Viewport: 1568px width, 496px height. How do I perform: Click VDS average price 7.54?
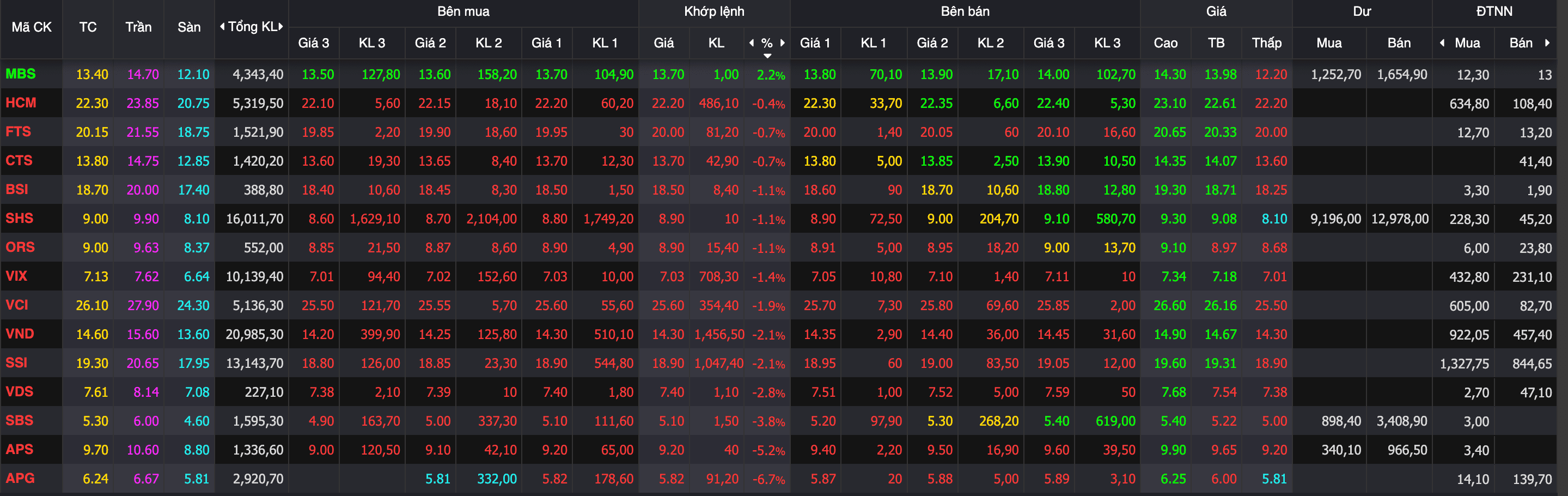pos(1224,392)
